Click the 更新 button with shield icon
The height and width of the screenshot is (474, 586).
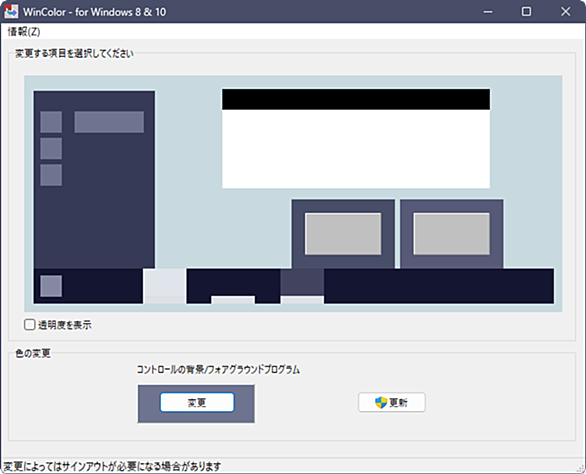tap(392, 402)
